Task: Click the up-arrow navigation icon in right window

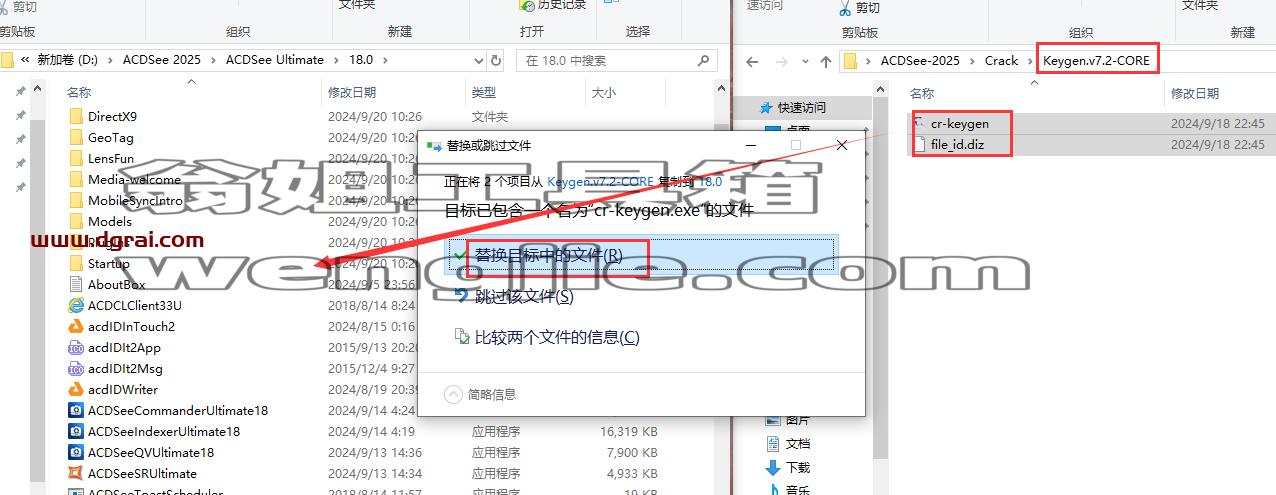Action: [825, 61]
